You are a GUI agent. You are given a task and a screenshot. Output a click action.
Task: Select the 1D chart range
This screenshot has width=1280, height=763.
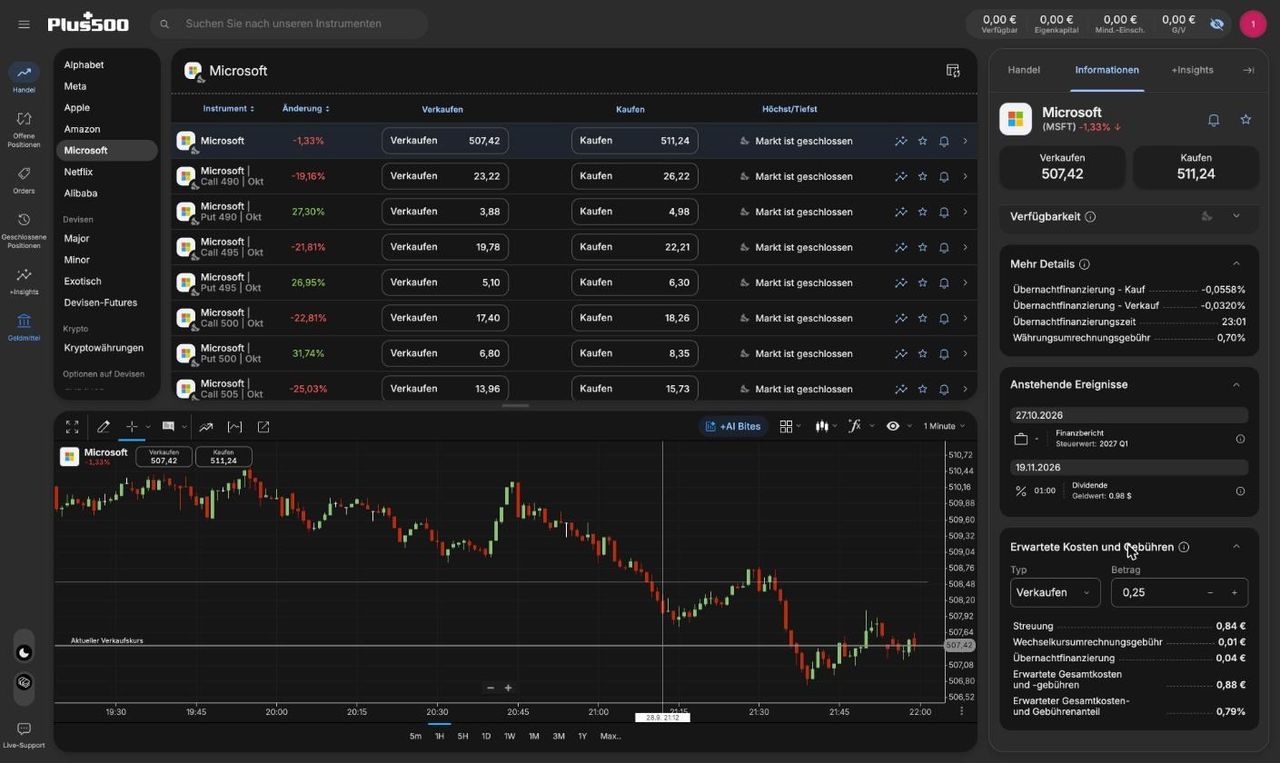(486, 736)
